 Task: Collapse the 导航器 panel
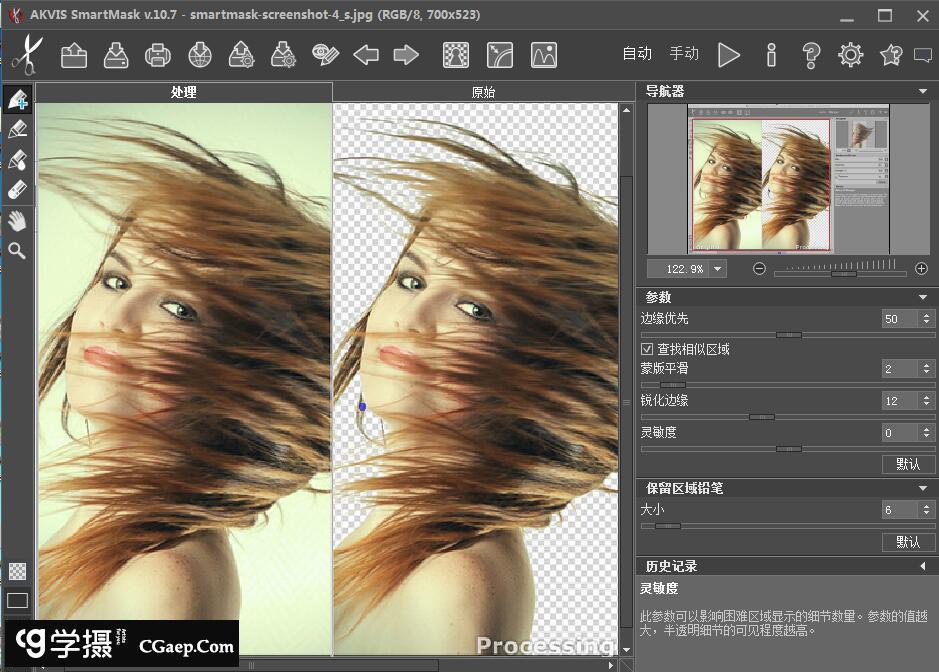[922, 92]
